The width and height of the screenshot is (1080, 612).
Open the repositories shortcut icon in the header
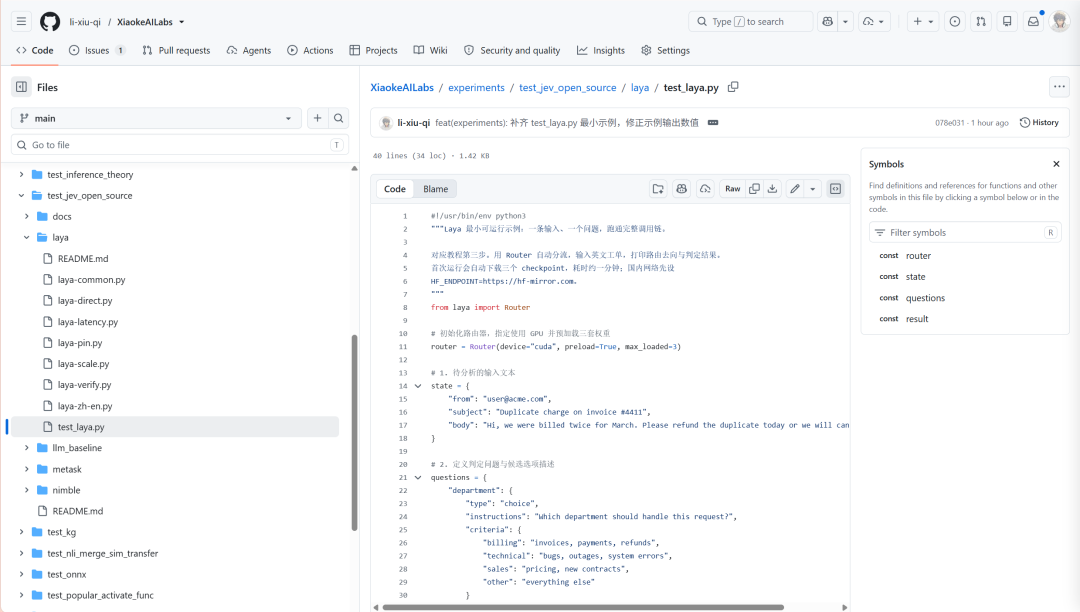pos(1007,21)
